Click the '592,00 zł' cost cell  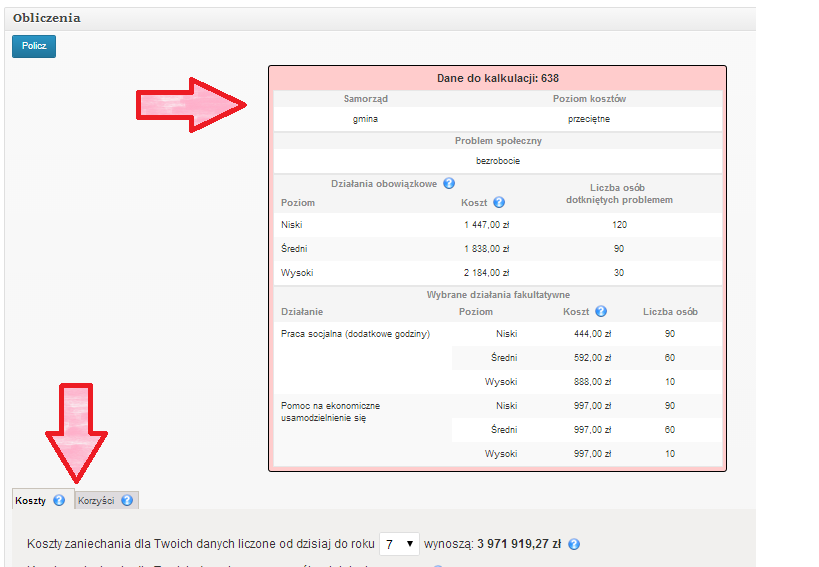(592, 358)
